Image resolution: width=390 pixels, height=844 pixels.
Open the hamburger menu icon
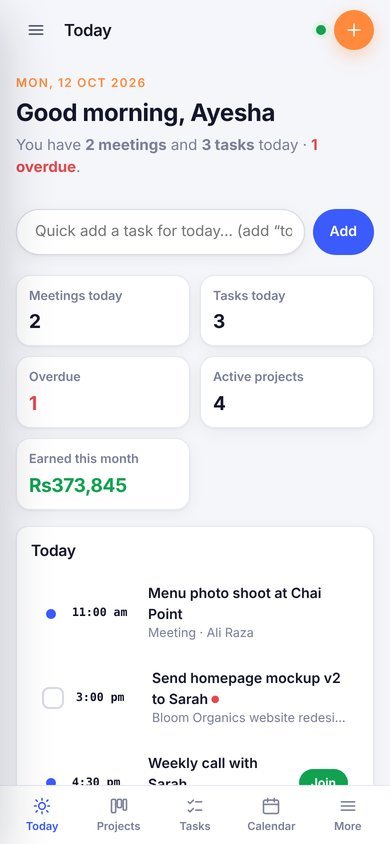(x=36, y=30)
